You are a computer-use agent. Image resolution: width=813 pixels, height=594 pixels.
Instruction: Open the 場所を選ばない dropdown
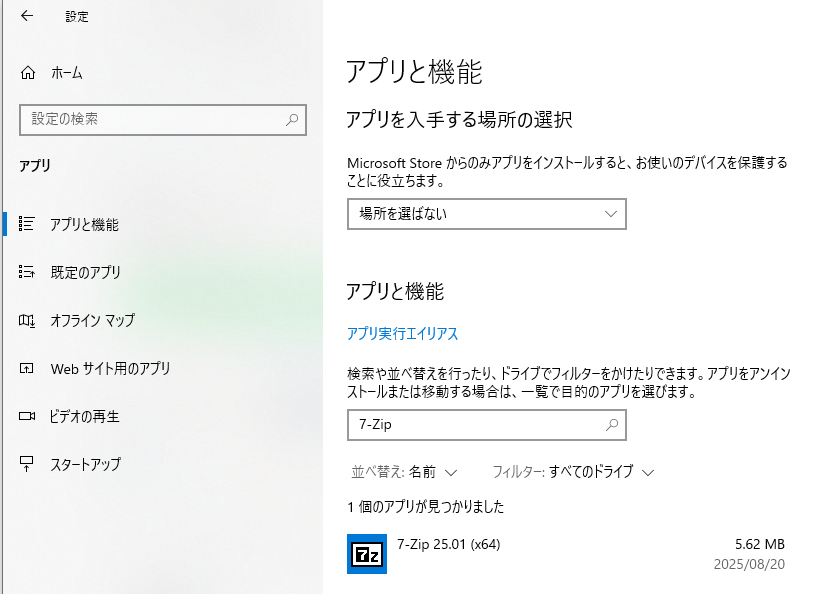[x=486, y=214]
